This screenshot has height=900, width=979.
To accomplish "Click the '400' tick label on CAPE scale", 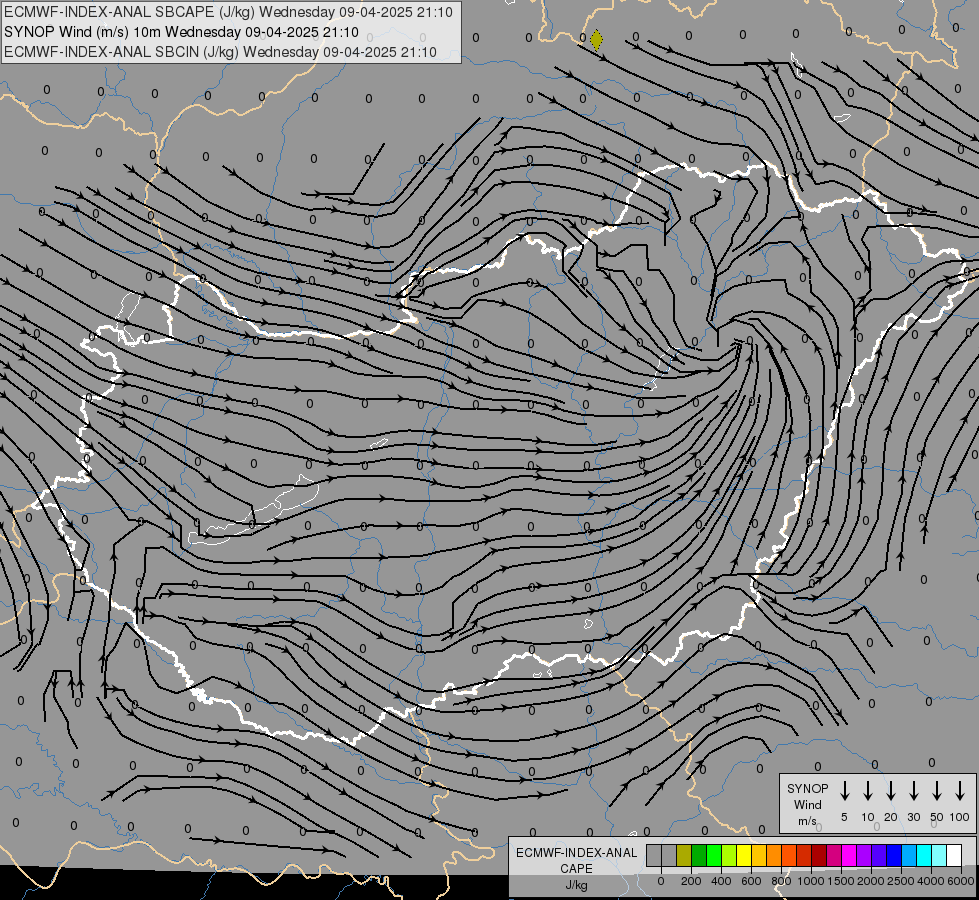I will pos(721,881).
